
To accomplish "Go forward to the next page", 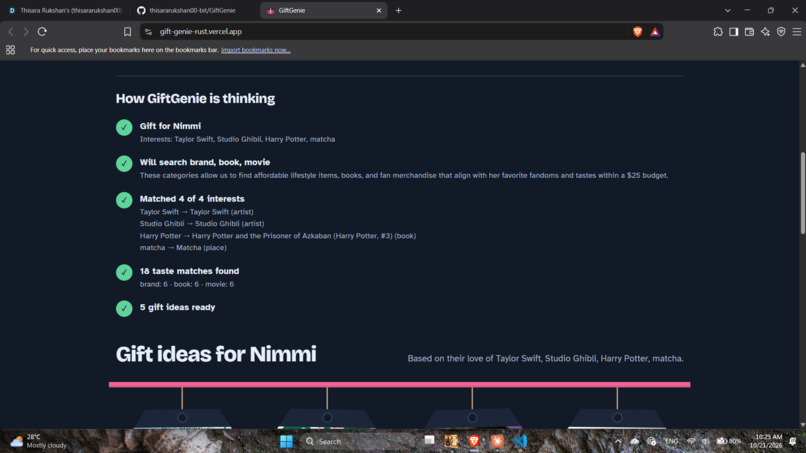I will pyautogui.click(x=26, y=32).
